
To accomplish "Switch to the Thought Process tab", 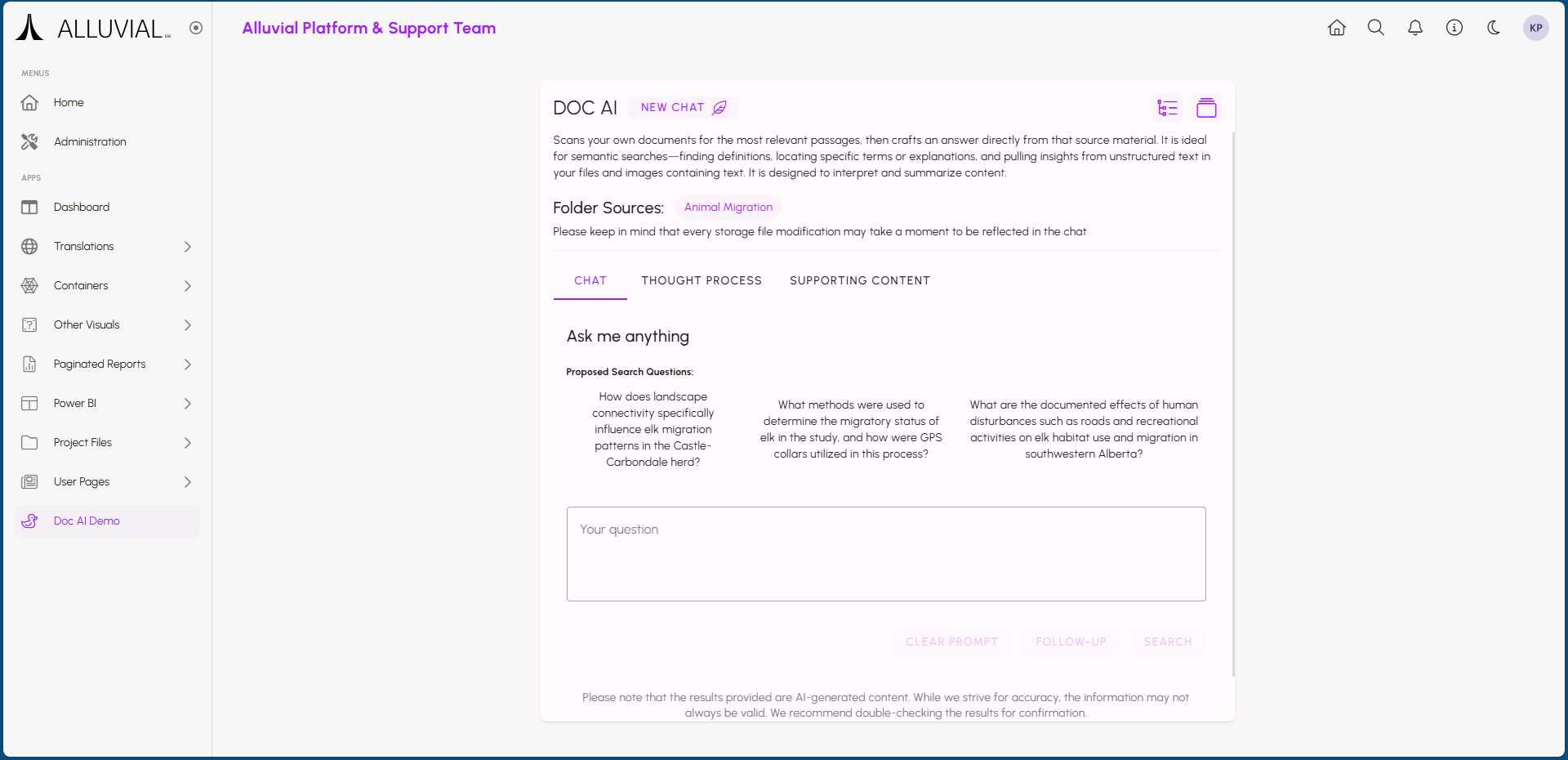I will pos(701,280).
